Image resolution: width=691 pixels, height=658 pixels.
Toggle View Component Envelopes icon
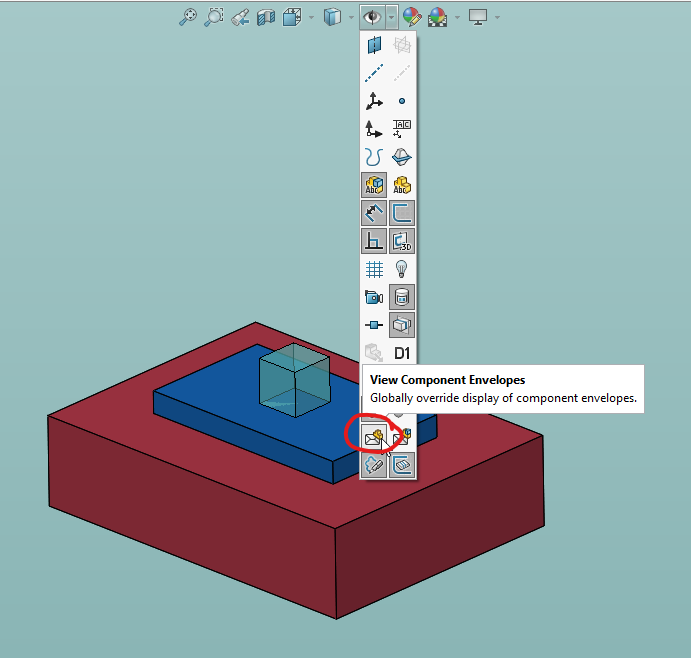374,436
